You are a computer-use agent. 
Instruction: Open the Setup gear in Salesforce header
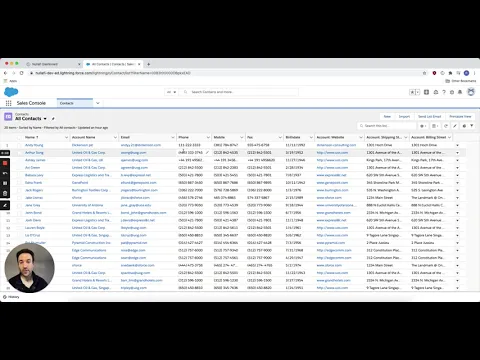point(452,92)
